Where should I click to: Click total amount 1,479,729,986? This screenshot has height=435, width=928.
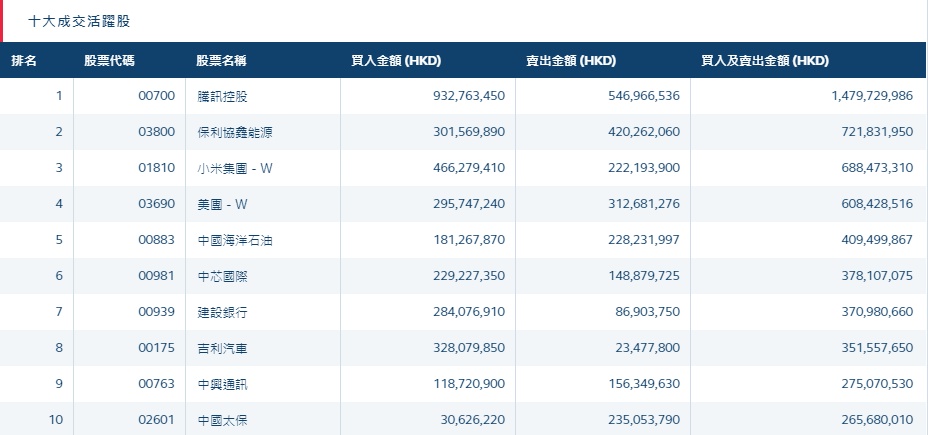click(872, 96)
